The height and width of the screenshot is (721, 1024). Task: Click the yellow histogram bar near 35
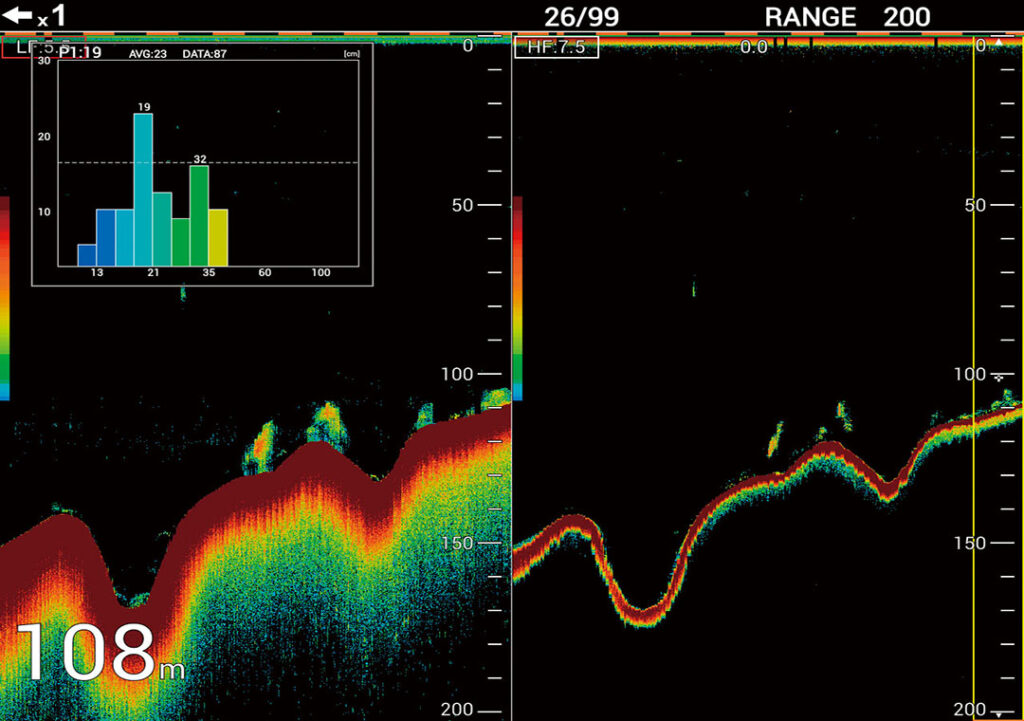point(218,238)
